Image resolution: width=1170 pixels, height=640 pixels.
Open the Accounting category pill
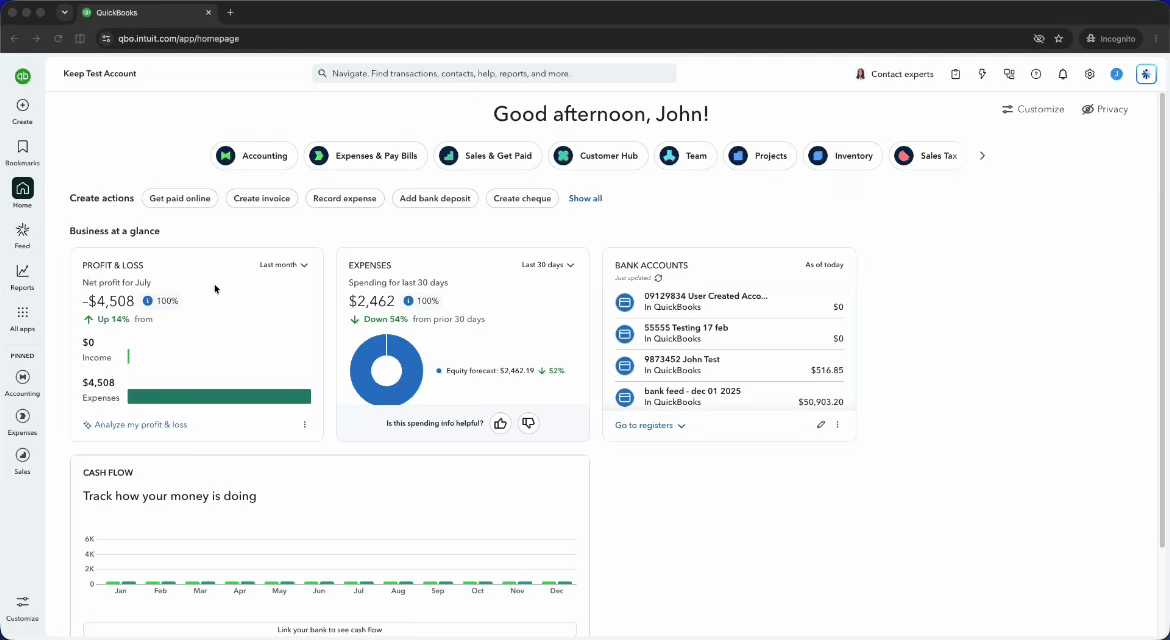tap(254, 156)
